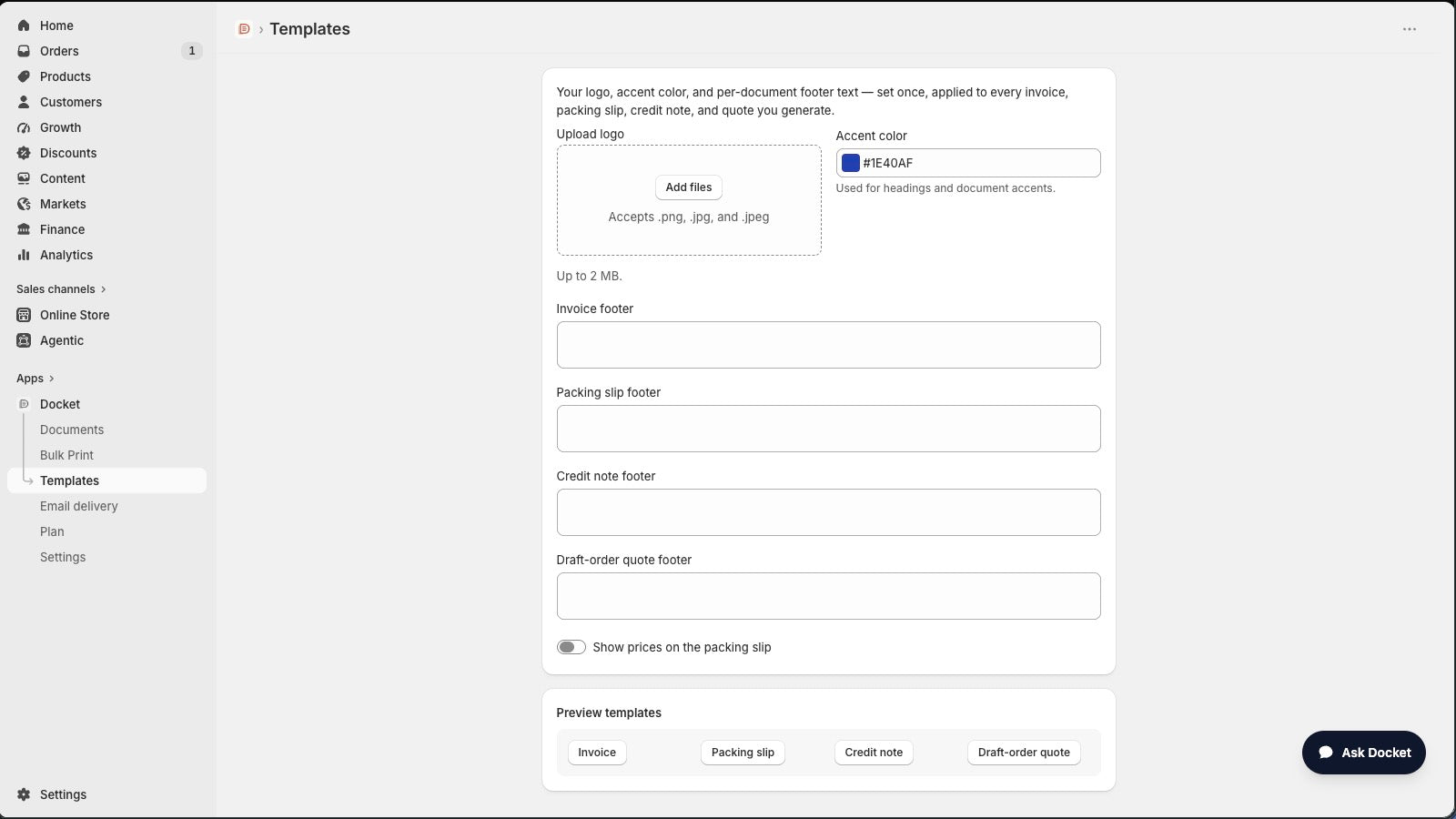
Task: Click the Add files button
Action: [x=689, y=187]
